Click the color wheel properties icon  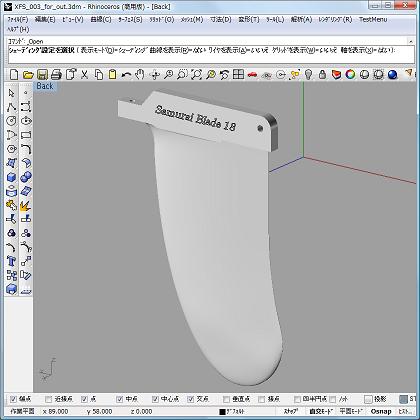350,75
